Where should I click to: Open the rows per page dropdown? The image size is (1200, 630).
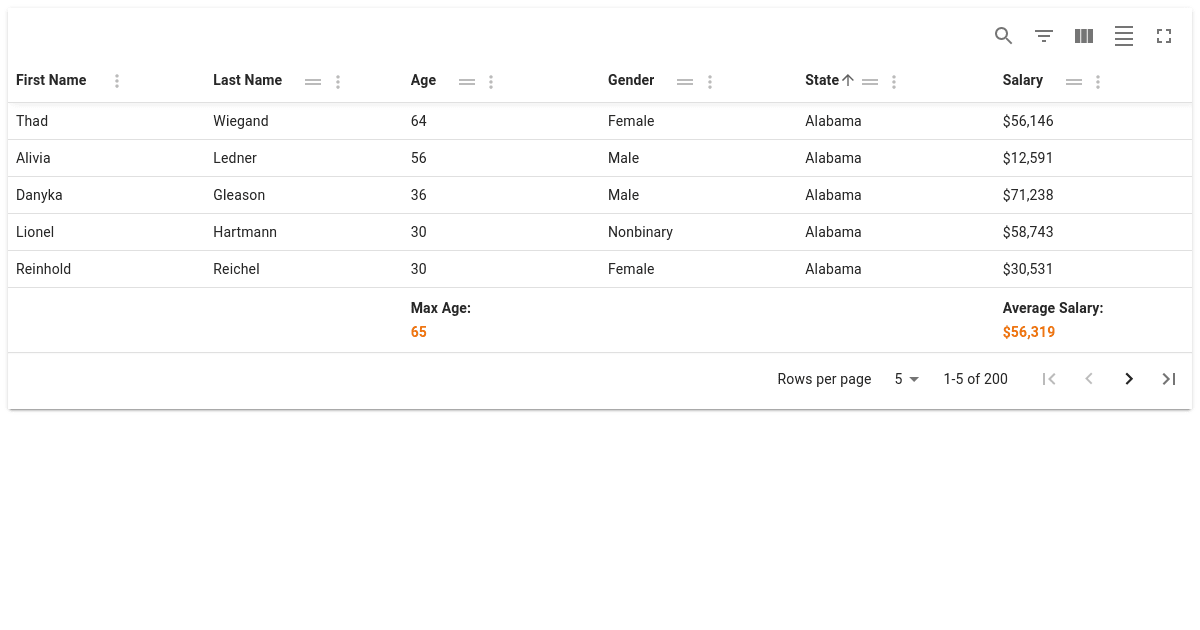tap(906, 379)
